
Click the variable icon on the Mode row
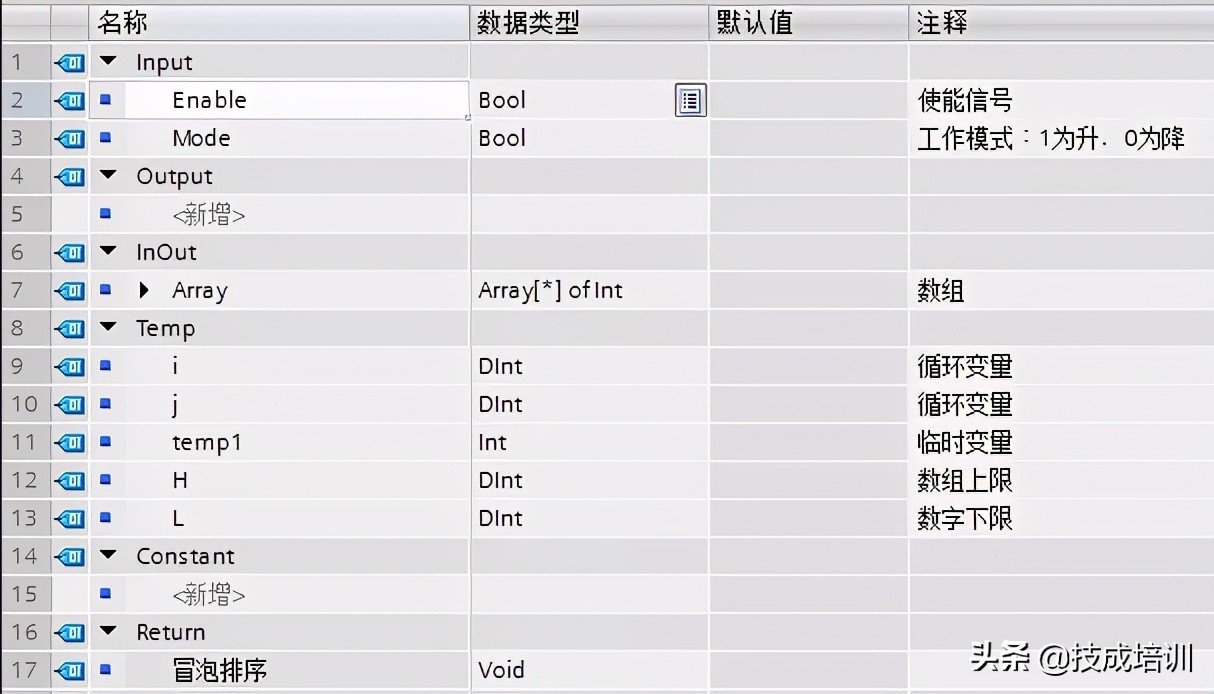coord(68,138)
